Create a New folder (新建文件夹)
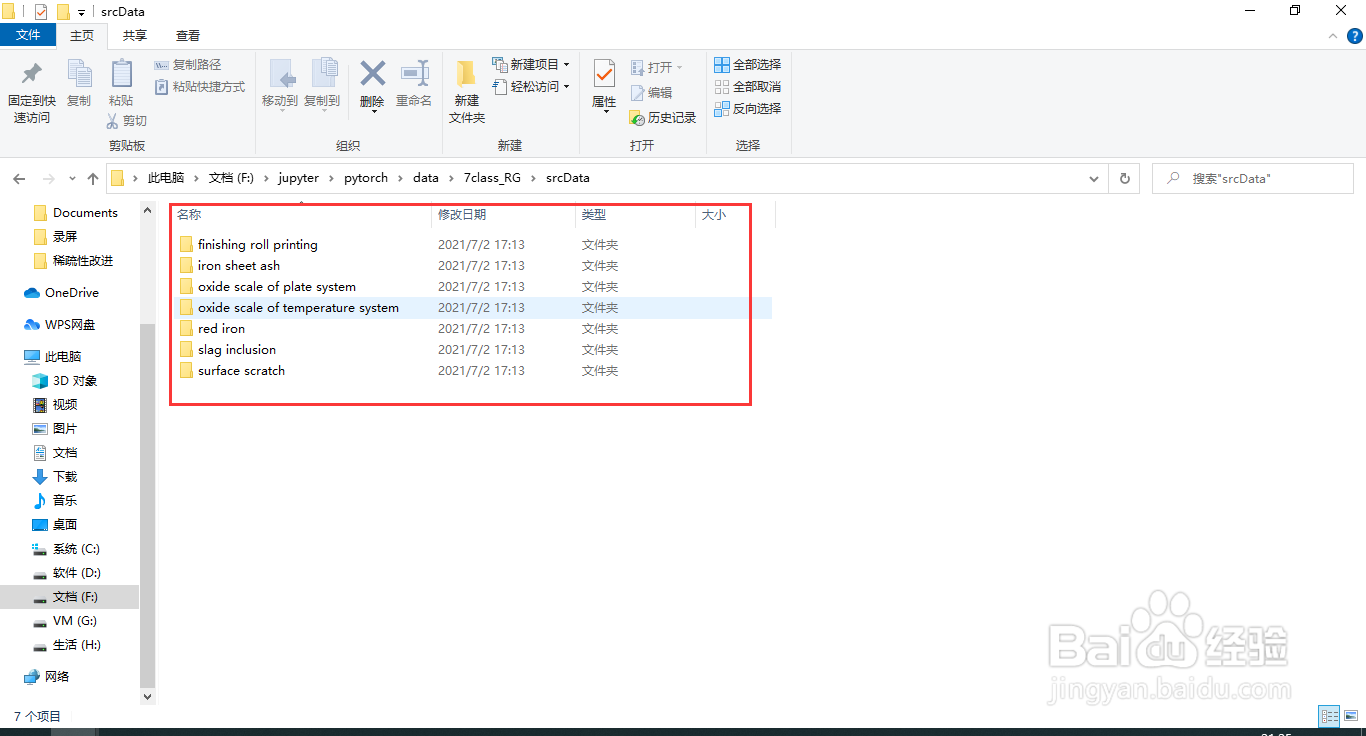 pos(467,92)
